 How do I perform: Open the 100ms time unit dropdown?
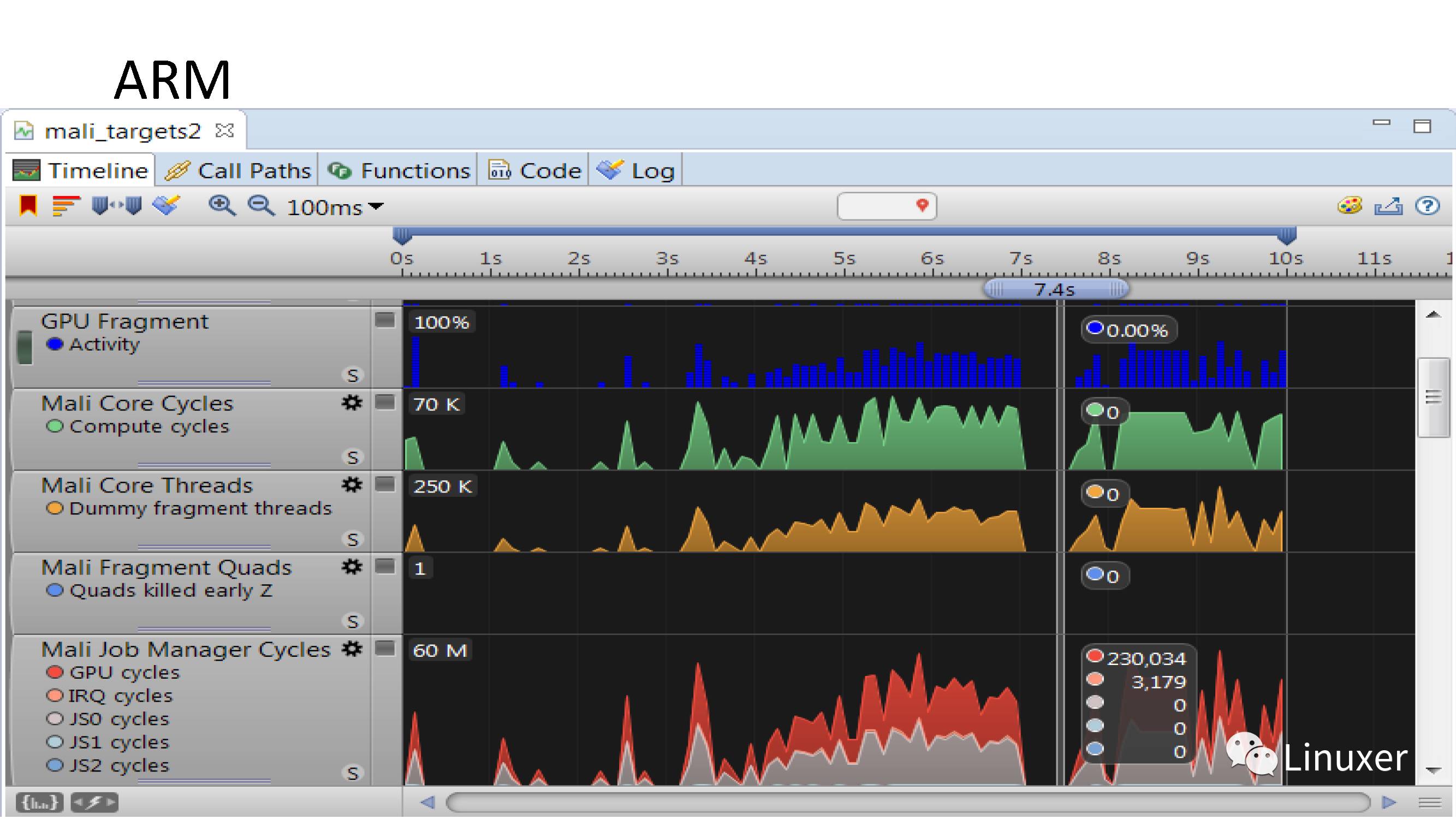click(x=335, y=207)
